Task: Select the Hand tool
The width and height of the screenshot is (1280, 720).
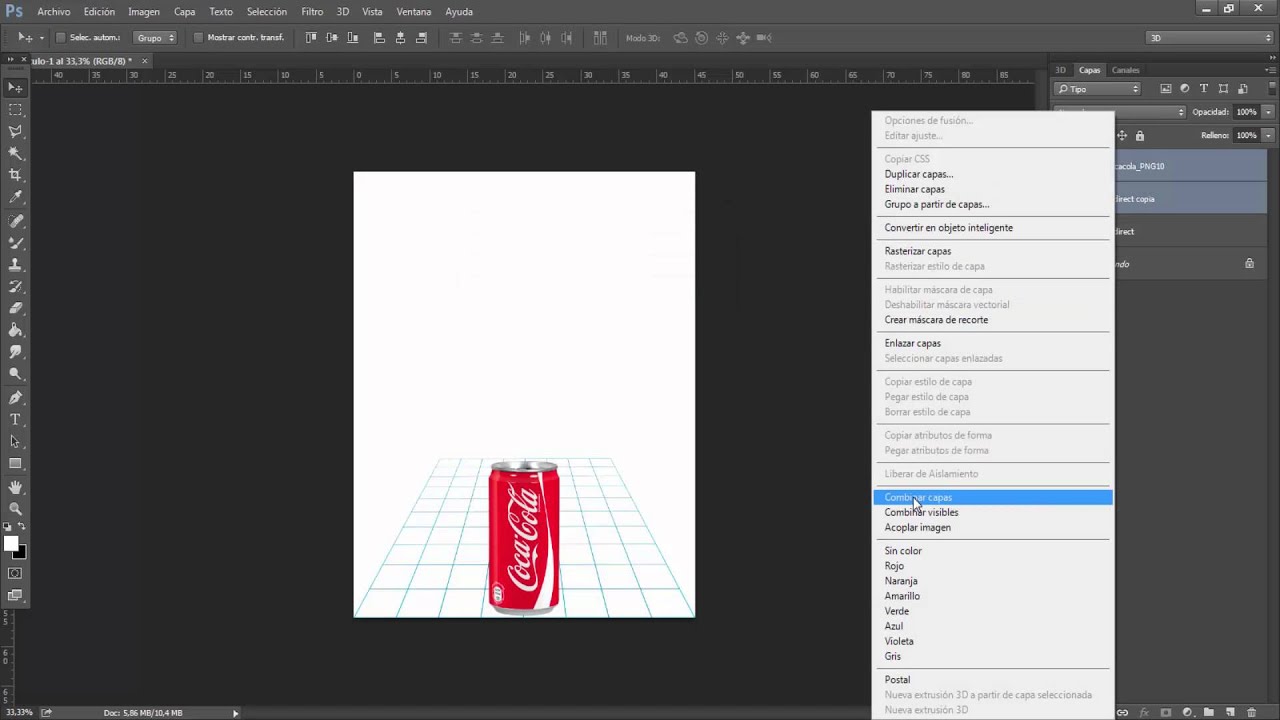Action: tap(15, 487)
